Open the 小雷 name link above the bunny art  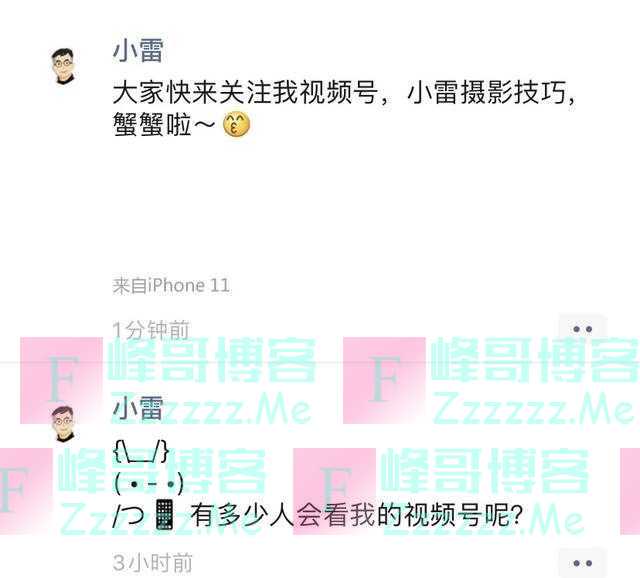tap(138, 408)
